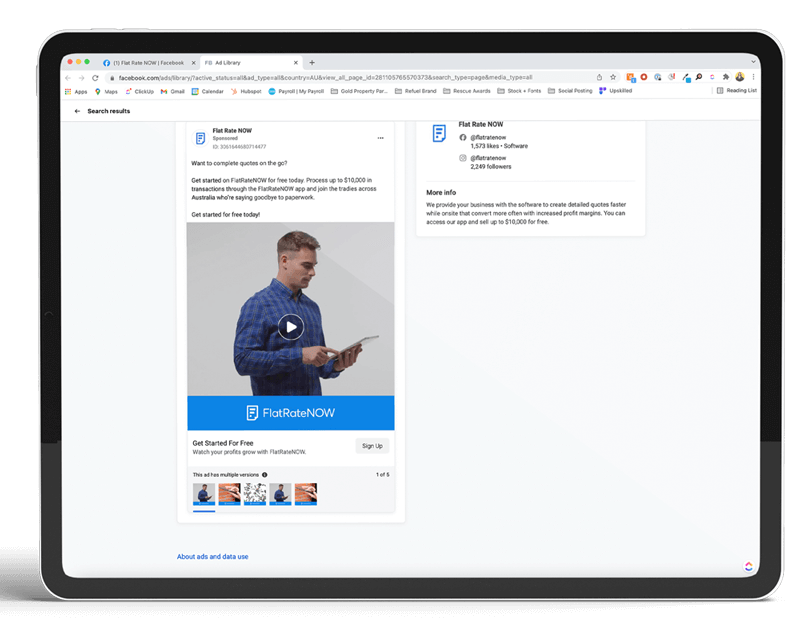Select the fifth ad version thumbnail

click(306, 494)
